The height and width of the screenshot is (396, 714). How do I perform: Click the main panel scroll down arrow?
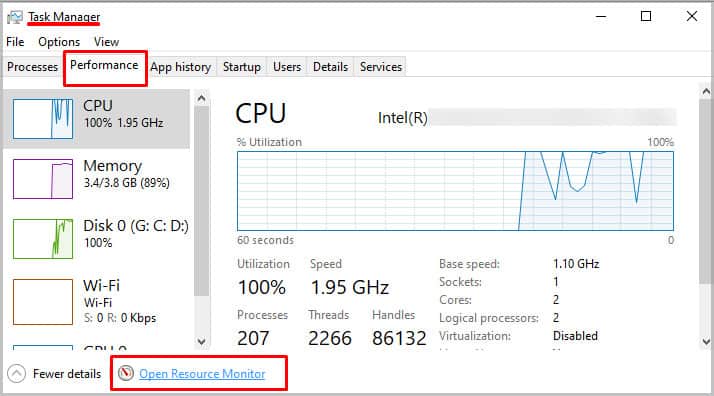[706, 341]
